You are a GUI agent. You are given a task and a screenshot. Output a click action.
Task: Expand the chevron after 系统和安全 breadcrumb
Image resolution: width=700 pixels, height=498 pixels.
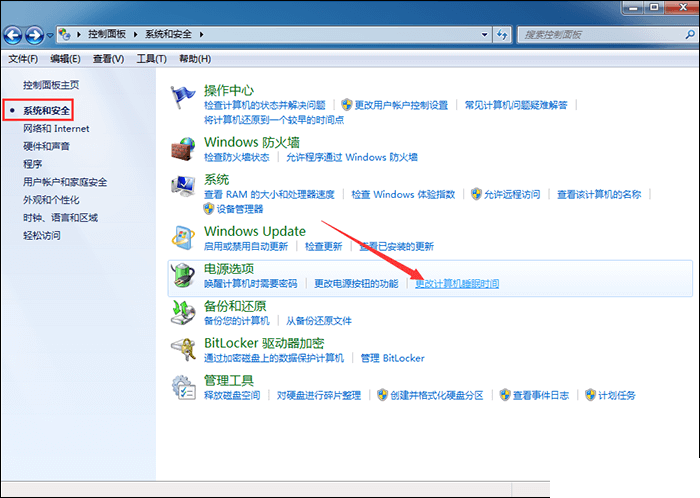pos(201,34)
